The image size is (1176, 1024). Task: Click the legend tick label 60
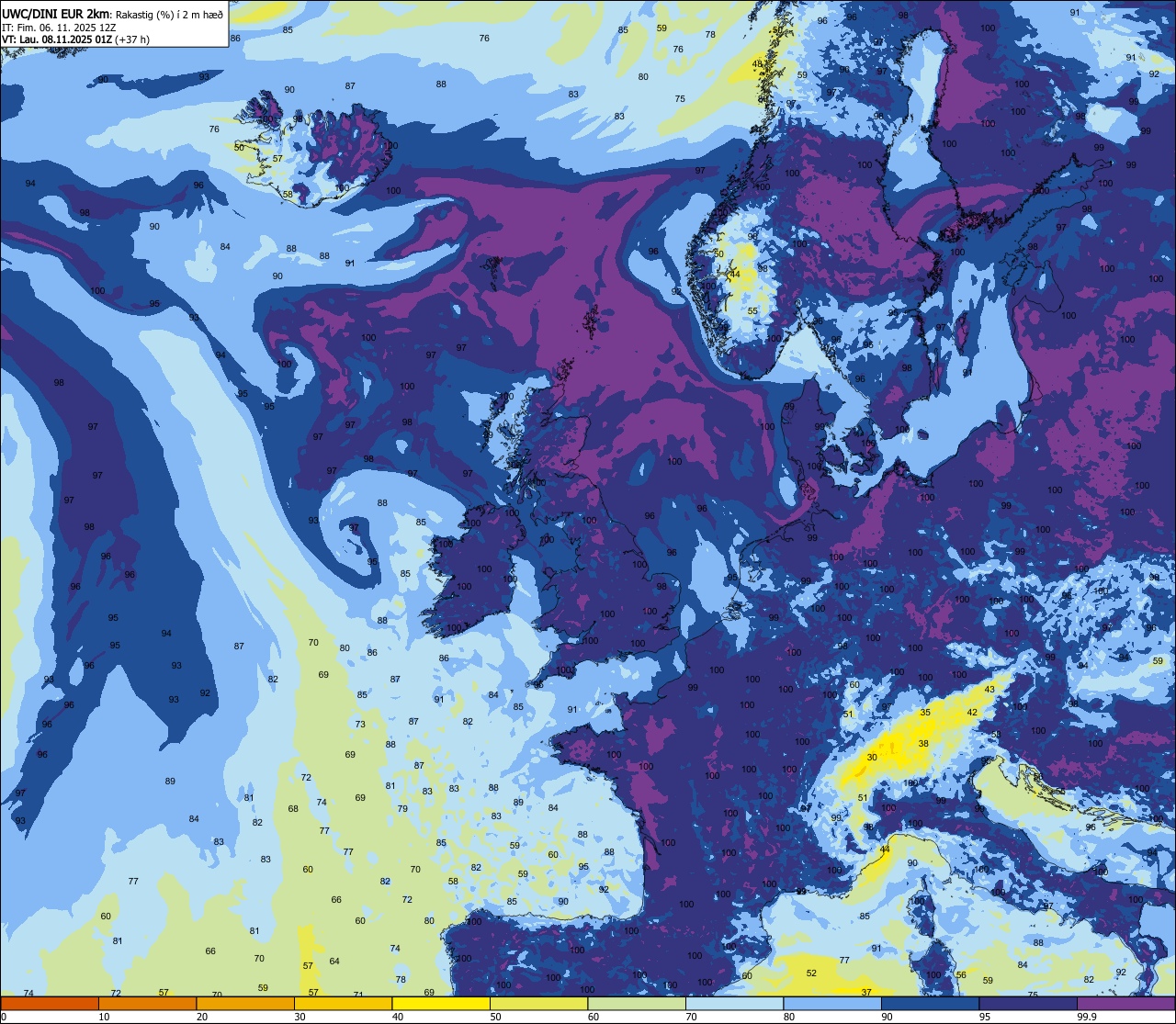[594, 1017]
